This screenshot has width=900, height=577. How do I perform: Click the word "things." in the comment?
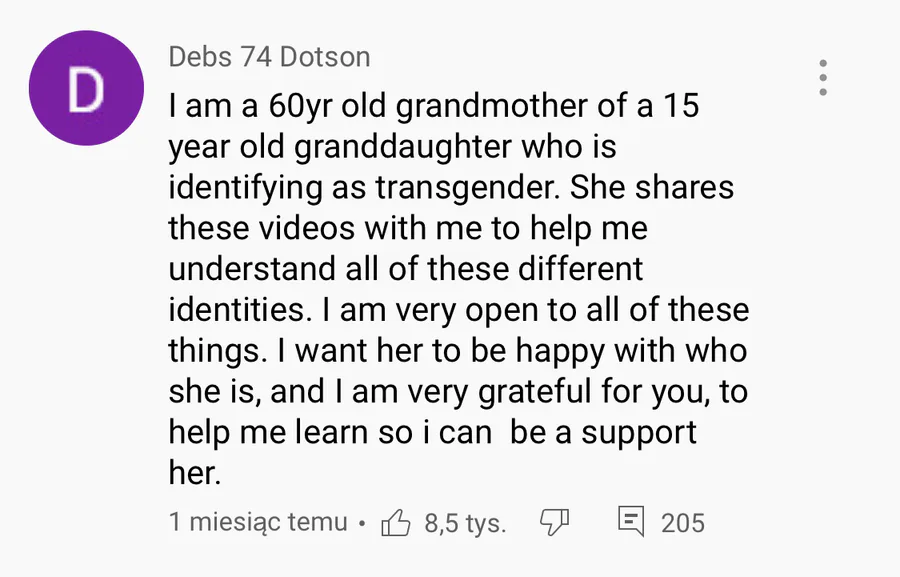214,351
